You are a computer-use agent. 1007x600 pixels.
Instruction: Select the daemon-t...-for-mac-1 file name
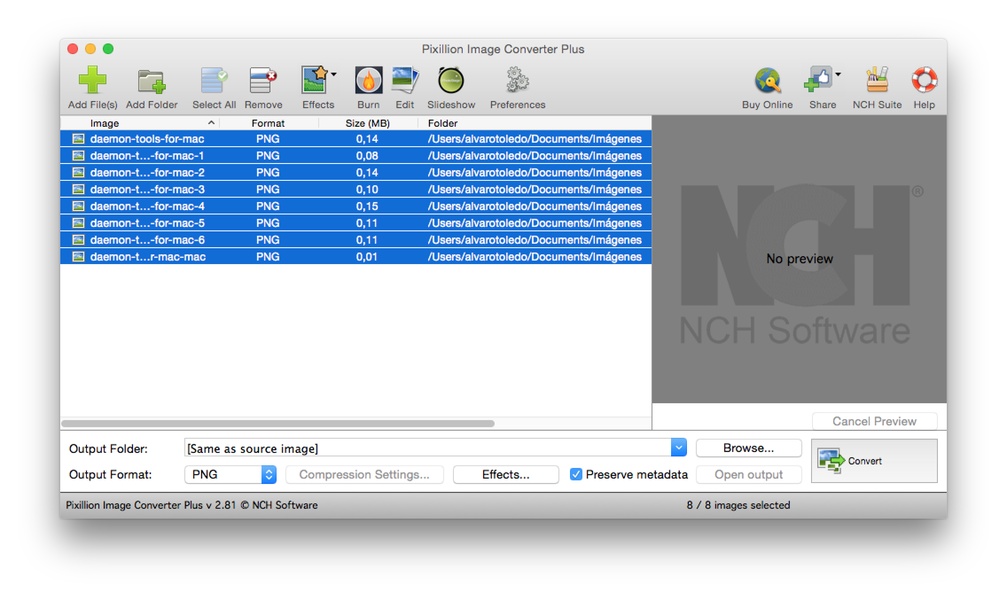tap(147, 155)
